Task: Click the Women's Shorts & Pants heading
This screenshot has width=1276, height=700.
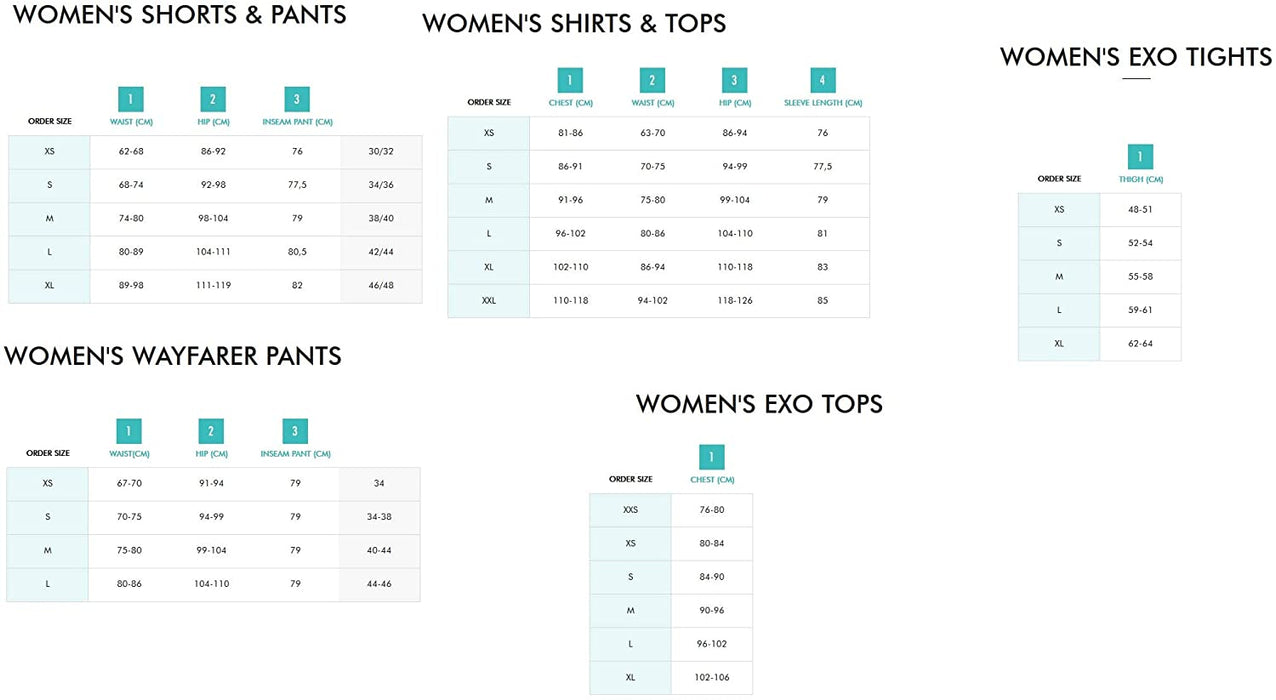Action: click(x=180, y=15)
